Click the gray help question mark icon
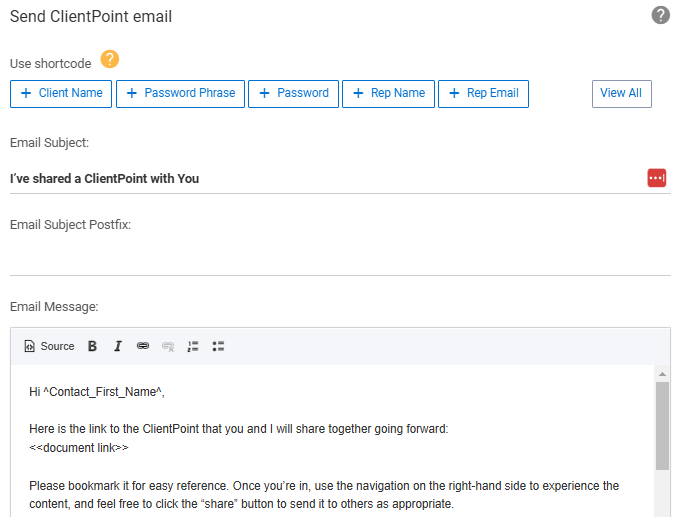This screenshot has width=679, height=517. point(660,15)
